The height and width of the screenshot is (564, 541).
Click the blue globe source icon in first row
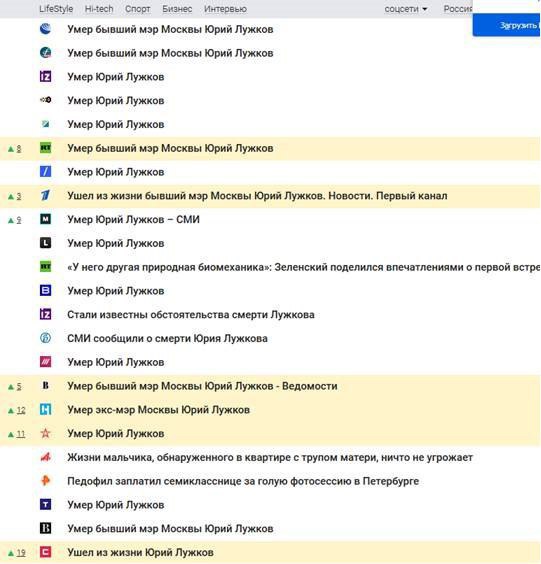click(x=45, y=29)
